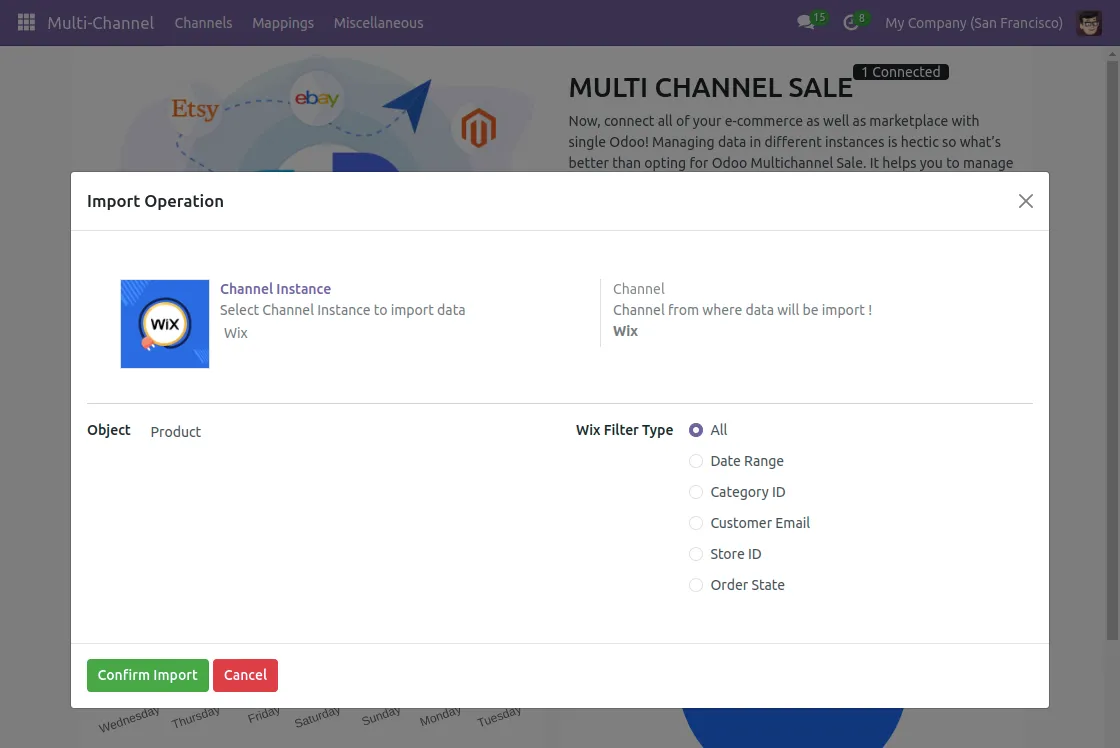Close the Import Operation dialog with X
This screenshot has width=1120, height=748.
tap(1026, 201)
